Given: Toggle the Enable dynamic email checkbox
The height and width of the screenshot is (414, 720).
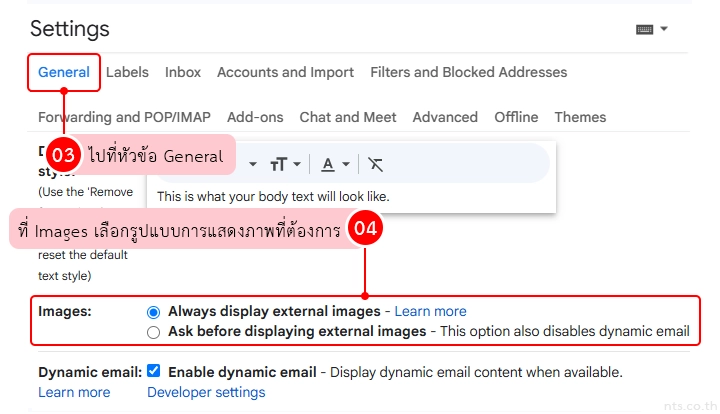Looking at the screenshot, I should tap(154, 371).
